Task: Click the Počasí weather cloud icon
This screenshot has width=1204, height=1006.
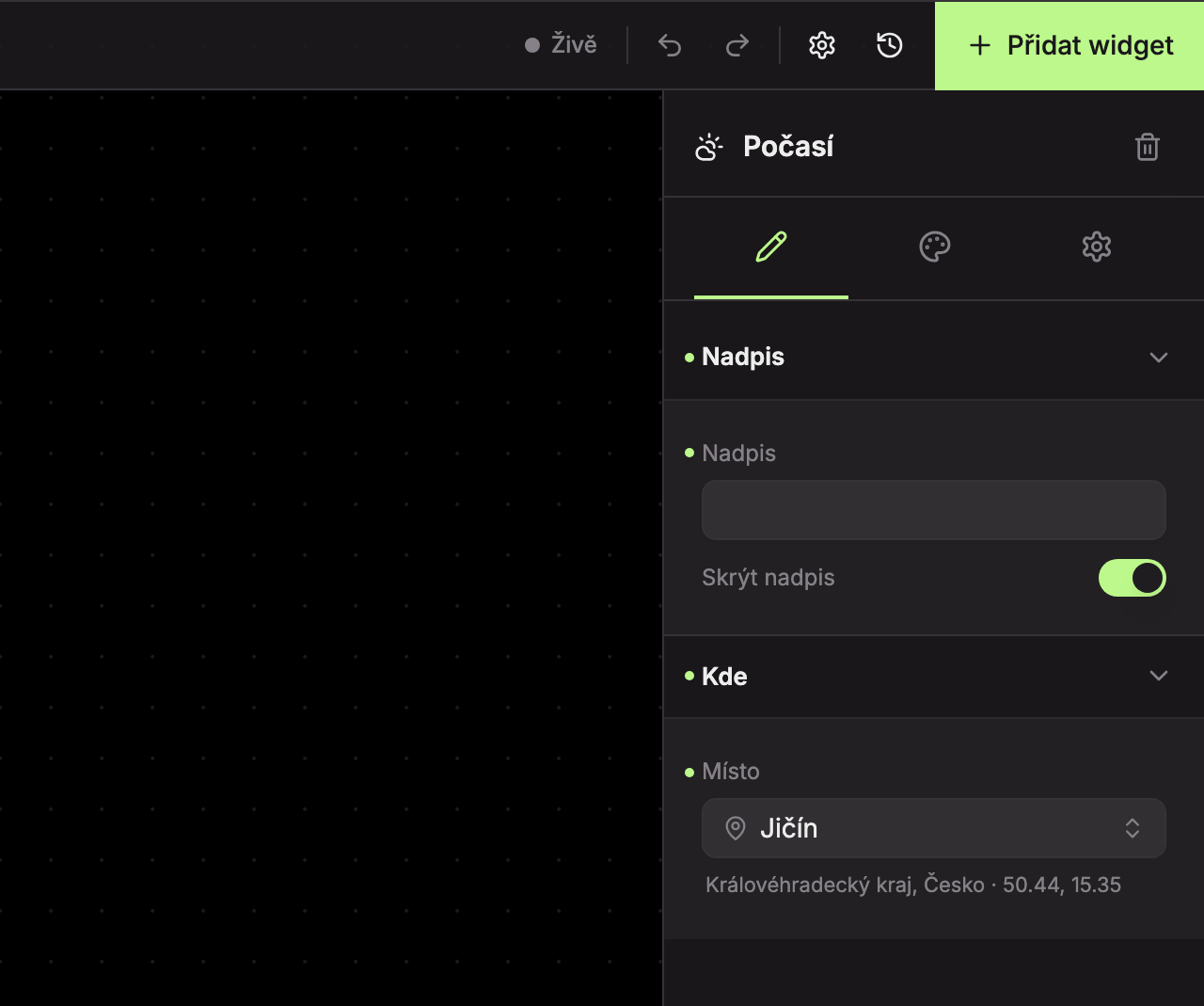Action: coord(709,147)
